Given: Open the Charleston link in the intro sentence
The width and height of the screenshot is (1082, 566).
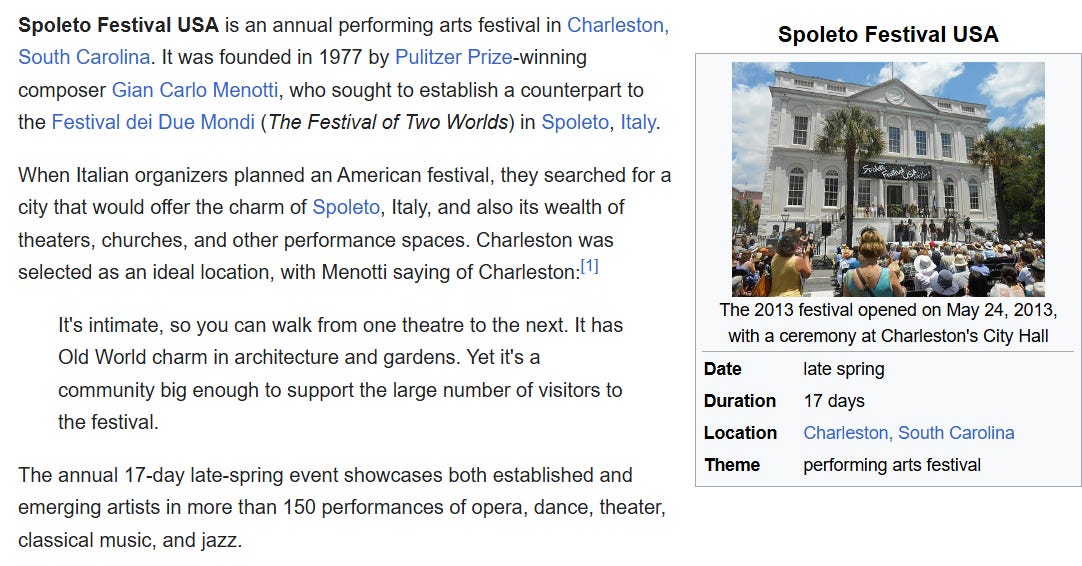Looking at the screenshot, I should click(x=618, y=26).
